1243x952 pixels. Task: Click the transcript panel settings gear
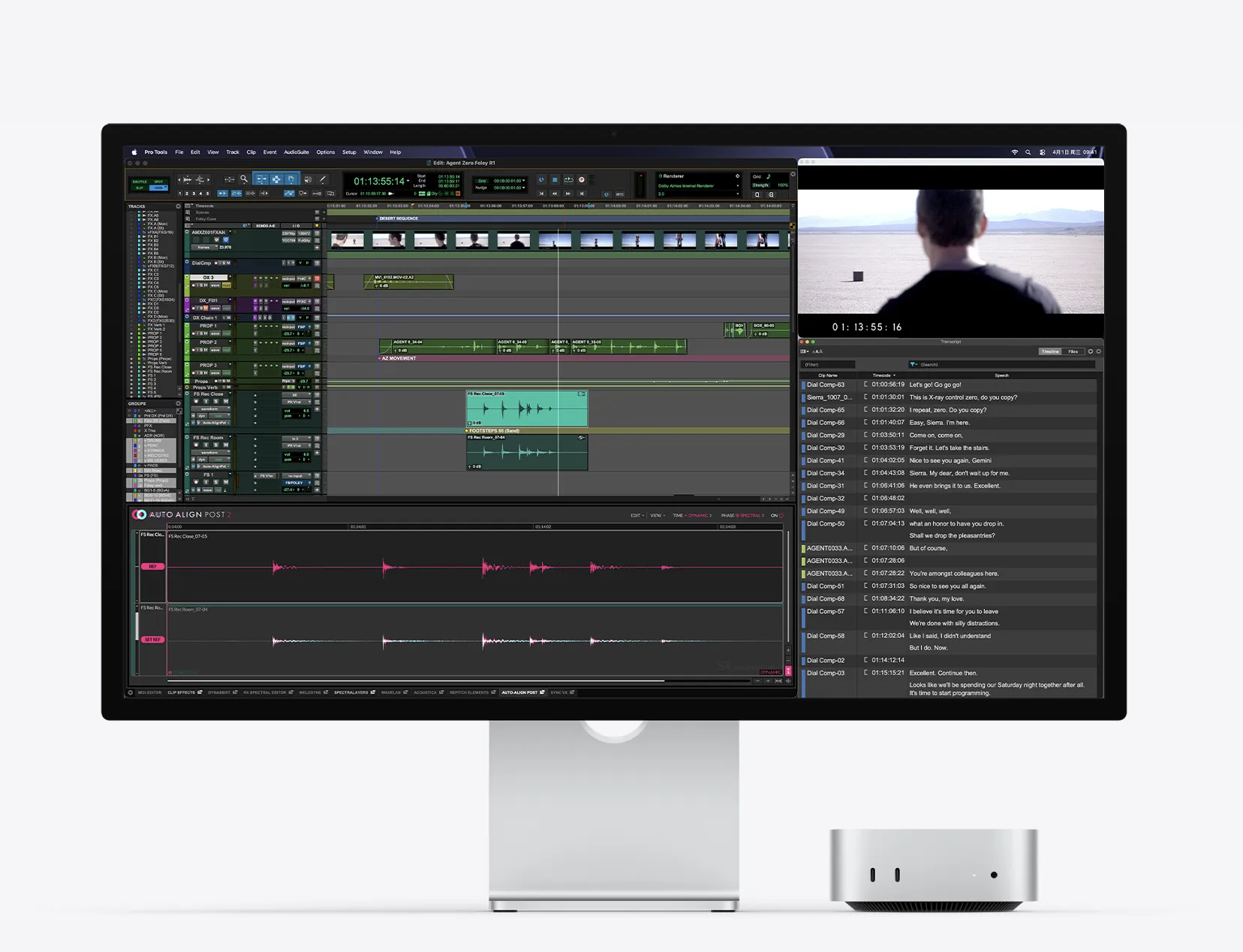tap(1091, 351)
